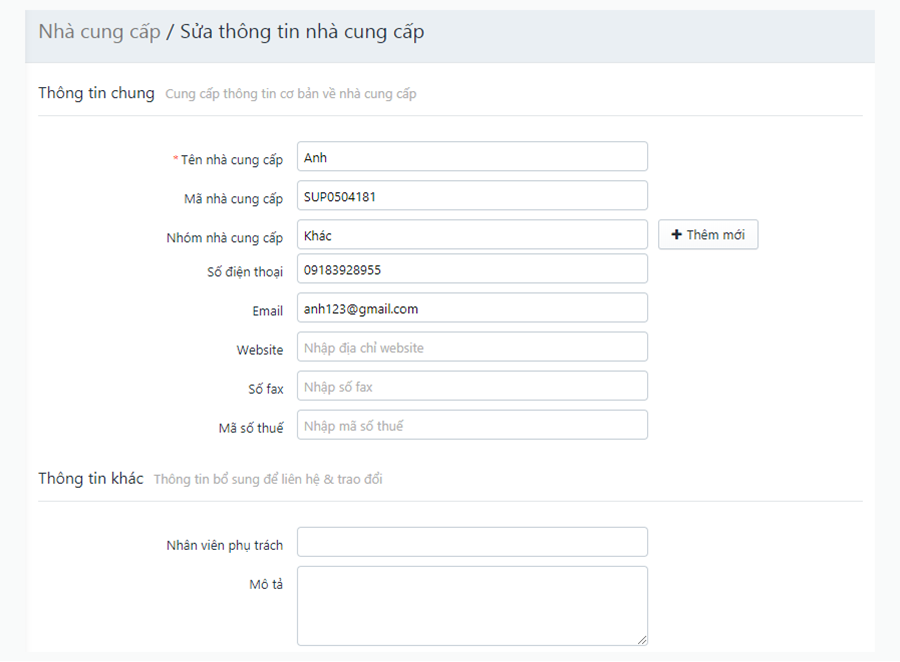Click the Sửa thông tin nhà cung cấp title

point(302,32)
